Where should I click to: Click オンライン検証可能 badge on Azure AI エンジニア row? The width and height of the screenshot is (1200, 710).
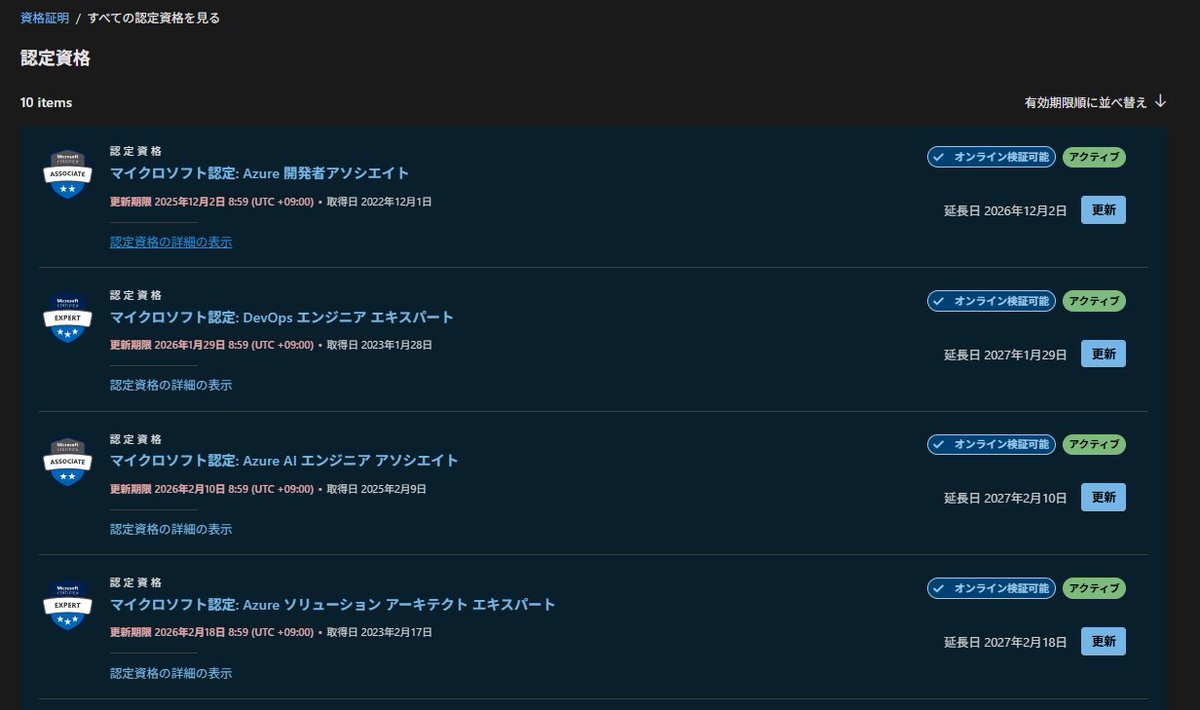pyautogui.click(x=991, y=444)
